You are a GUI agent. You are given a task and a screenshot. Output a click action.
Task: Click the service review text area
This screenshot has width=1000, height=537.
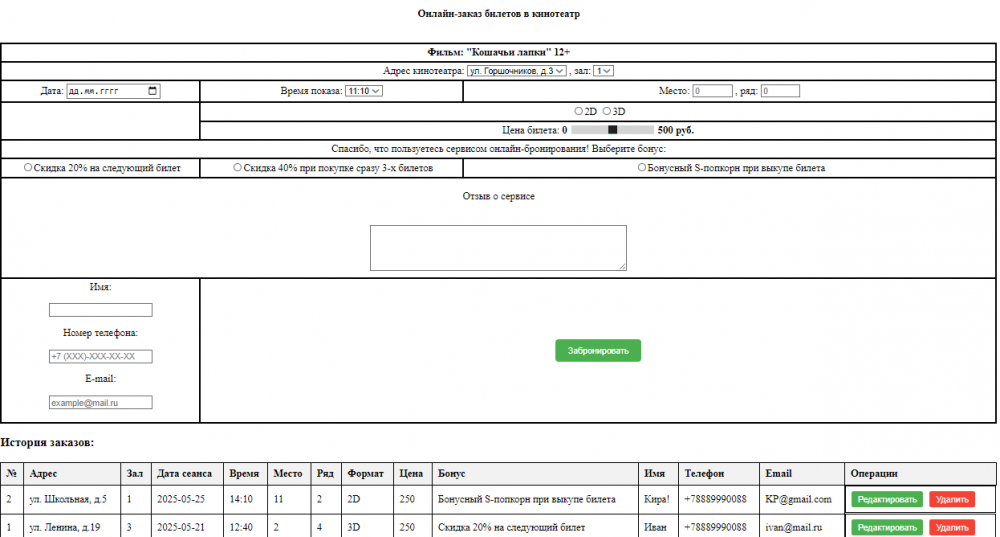pos(498,247)
